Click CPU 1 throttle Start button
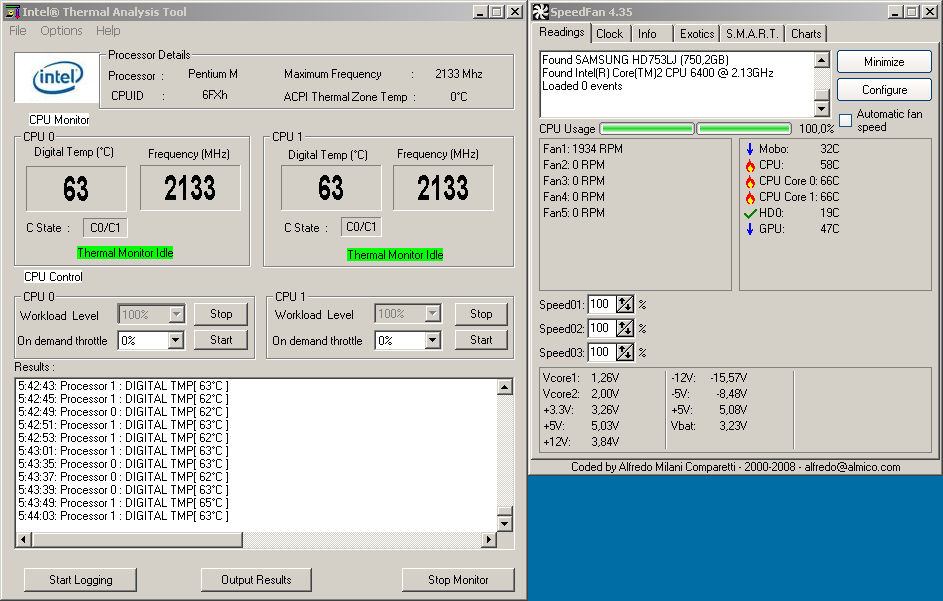The height and width of the screenshot is (601, 943). (x=481, y=340)
